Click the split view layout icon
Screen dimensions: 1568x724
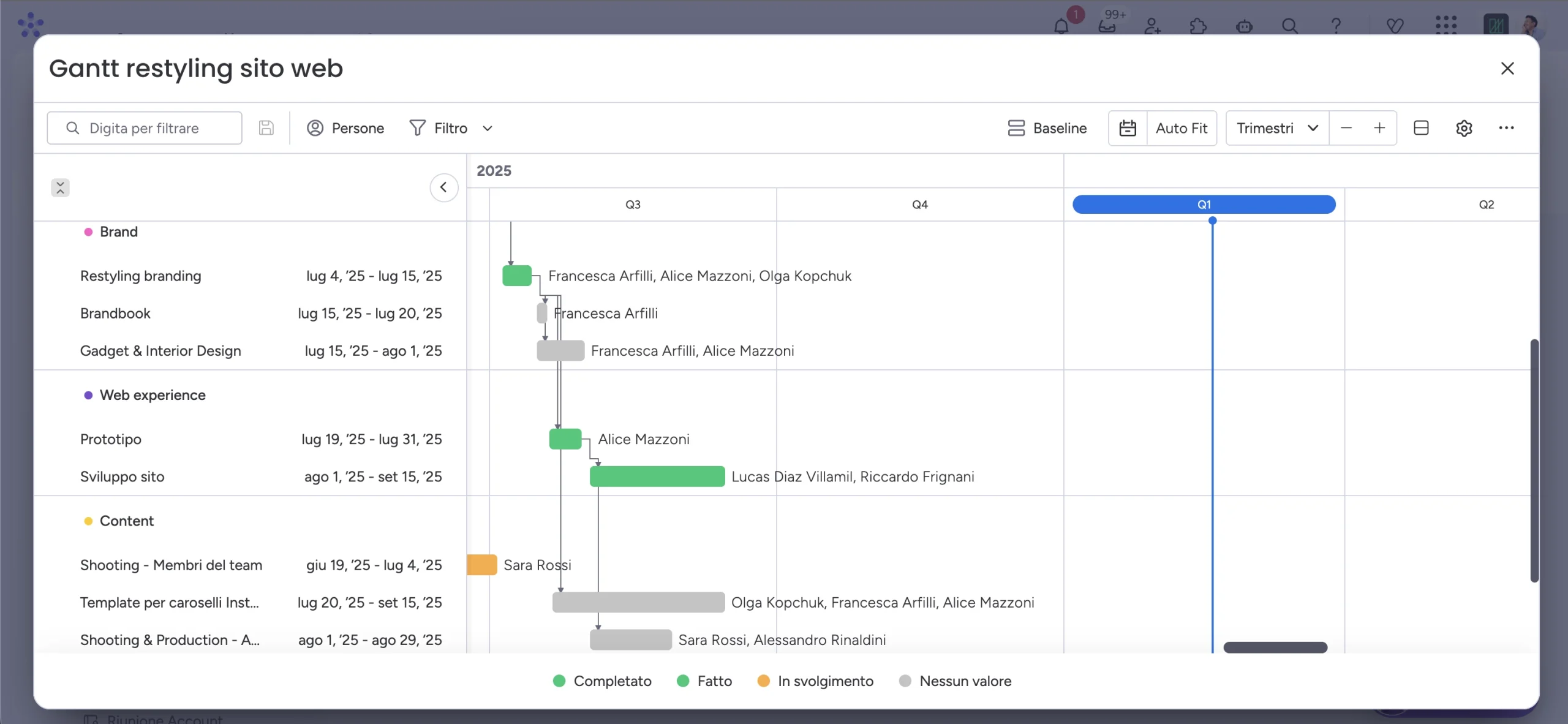[1421, 128]
